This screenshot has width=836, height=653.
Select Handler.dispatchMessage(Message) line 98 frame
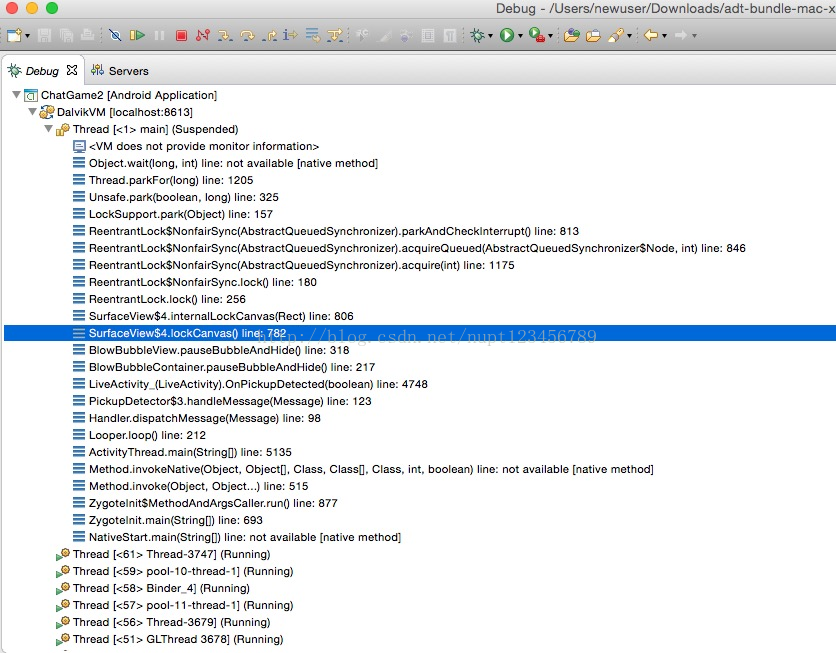[205, 419]
